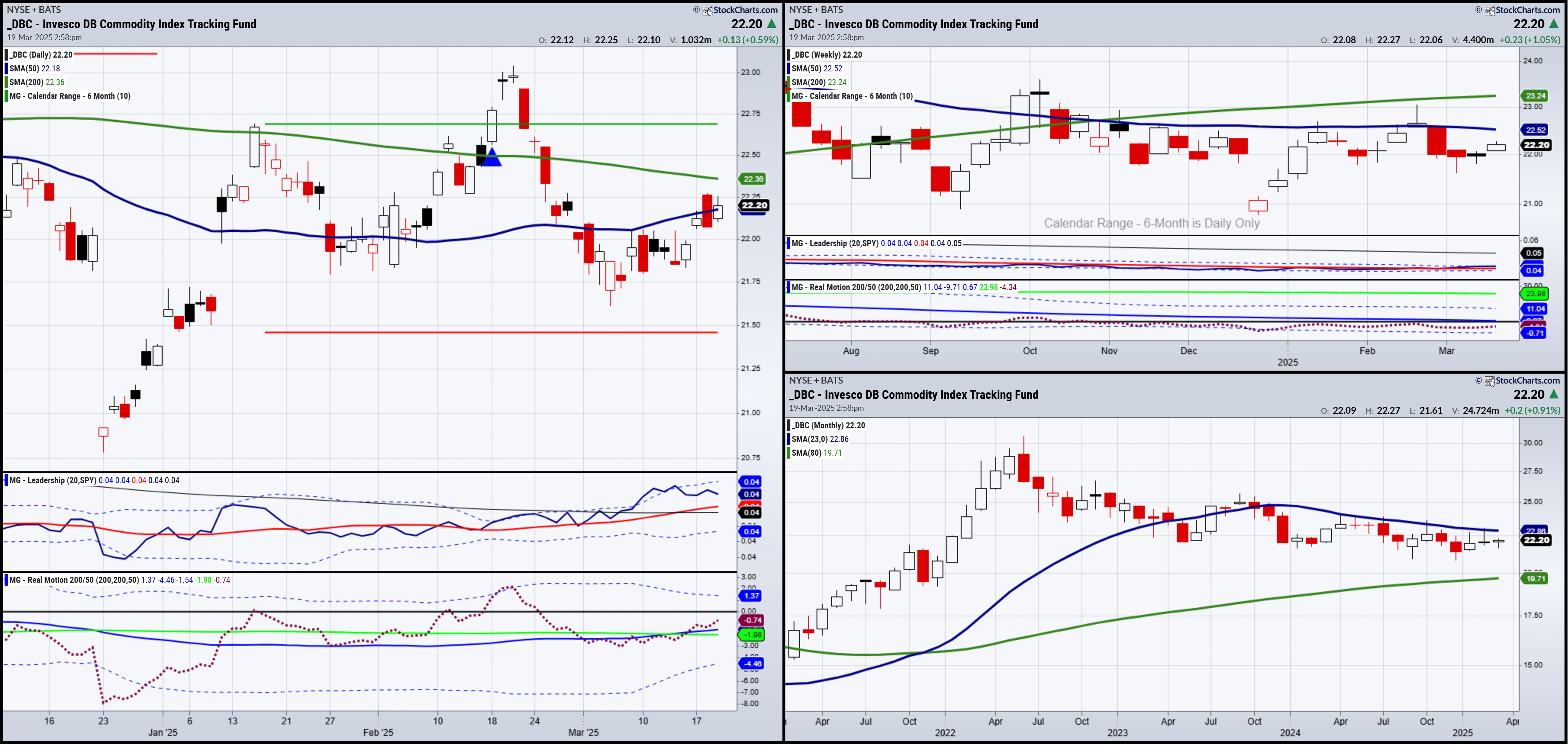The height and width of the screenshot is (745, 1568).
Task: Click green up arrow beside weekly chart price 22.20
Action: (x=1554, y=24)
